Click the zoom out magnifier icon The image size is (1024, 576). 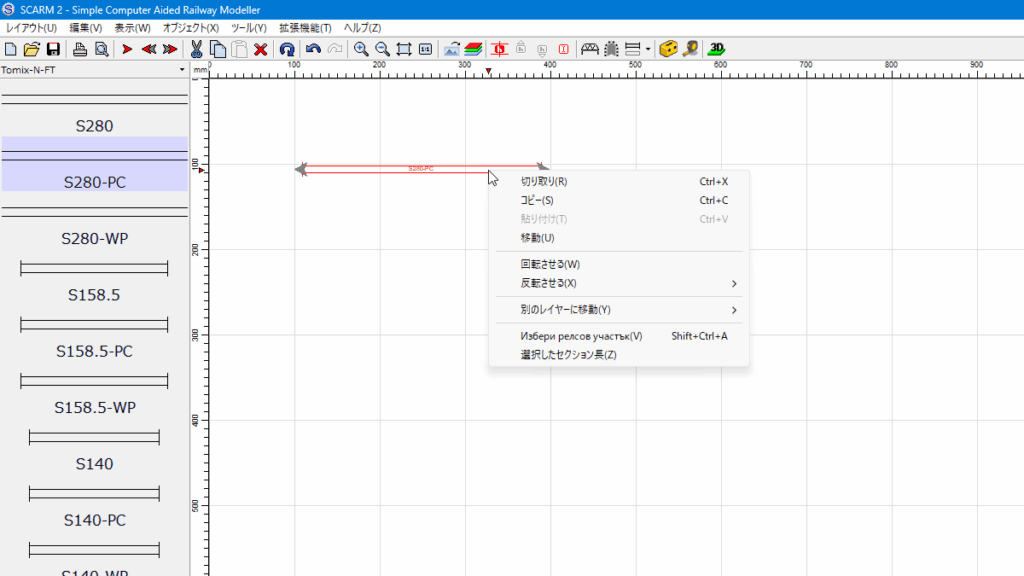pos(382,49)
